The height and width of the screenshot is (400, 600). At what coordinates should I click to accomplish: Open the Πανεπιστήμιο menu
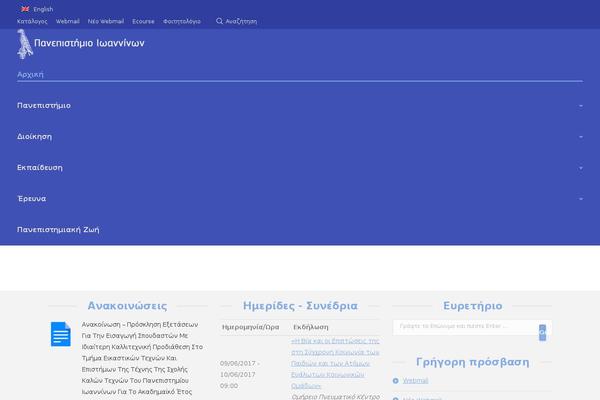[x=44, y=105]
